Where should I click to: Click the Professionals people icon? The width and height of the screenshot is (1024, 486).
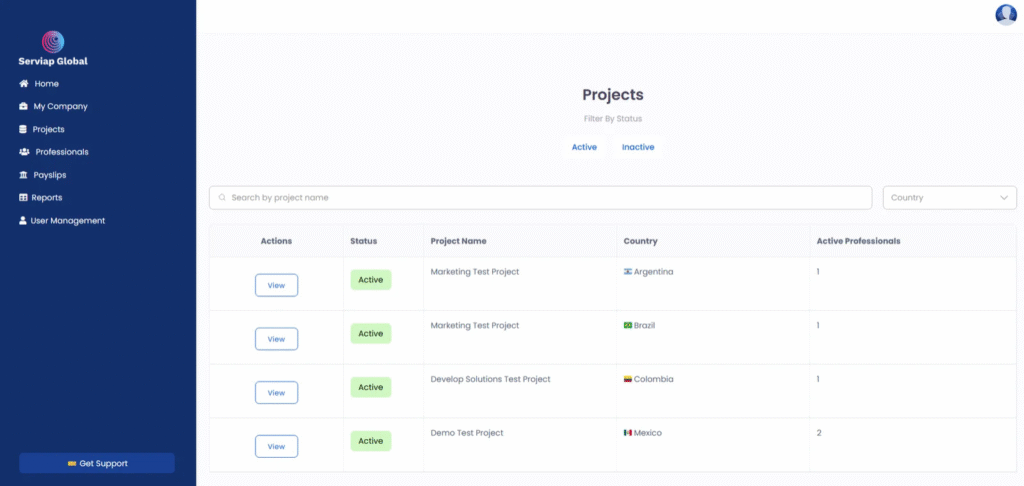pyautogui.click(x=25, y=152)
